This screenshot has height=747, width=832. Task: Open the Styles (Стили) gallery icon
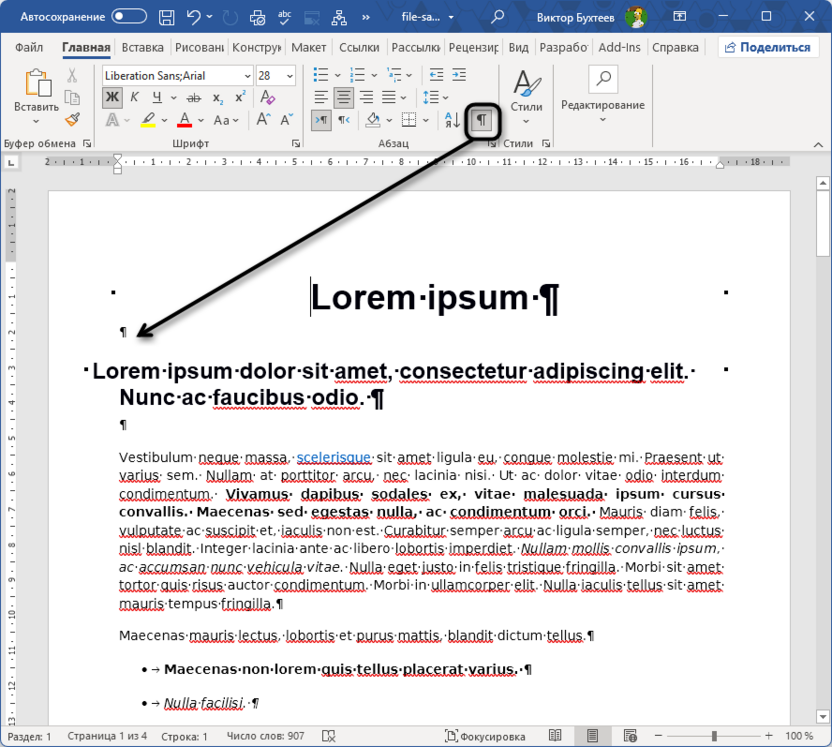click(x=526, y=84)
